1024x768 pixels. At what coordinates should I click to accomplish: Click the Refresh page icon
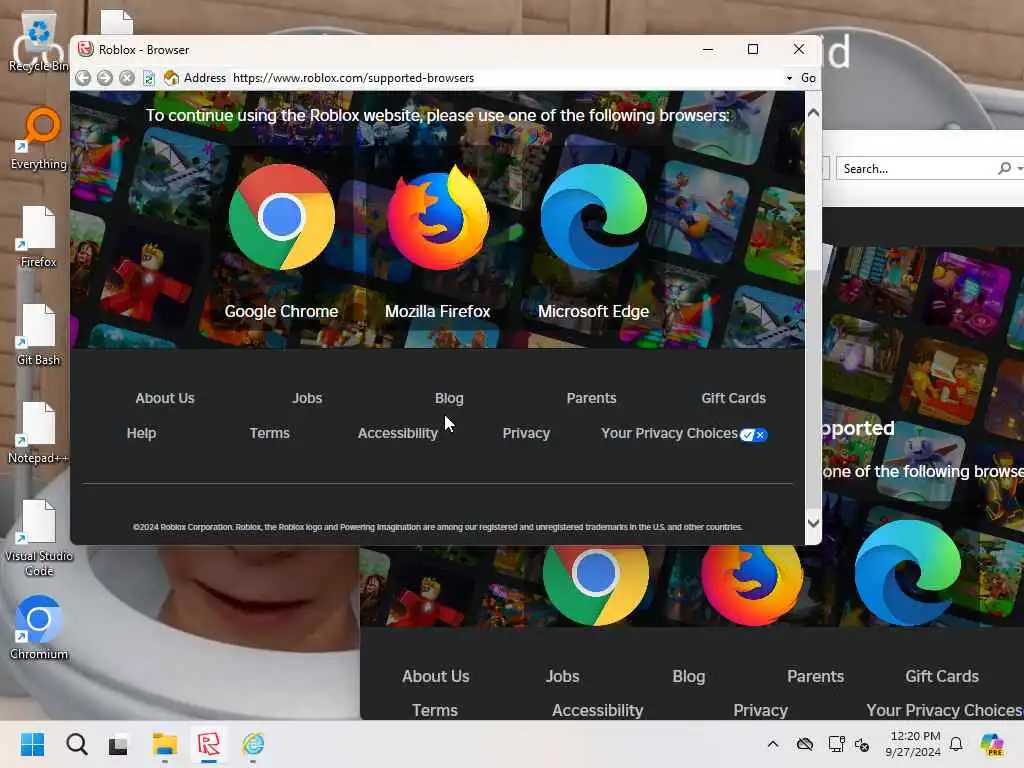tap(149, 78)
